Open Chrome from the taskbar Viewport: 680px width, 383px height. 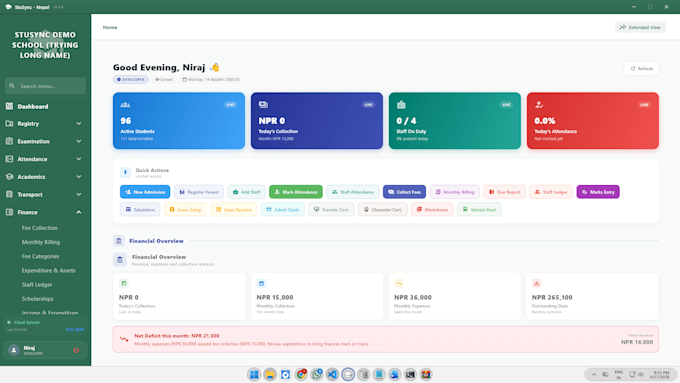[x=301, y=374]
